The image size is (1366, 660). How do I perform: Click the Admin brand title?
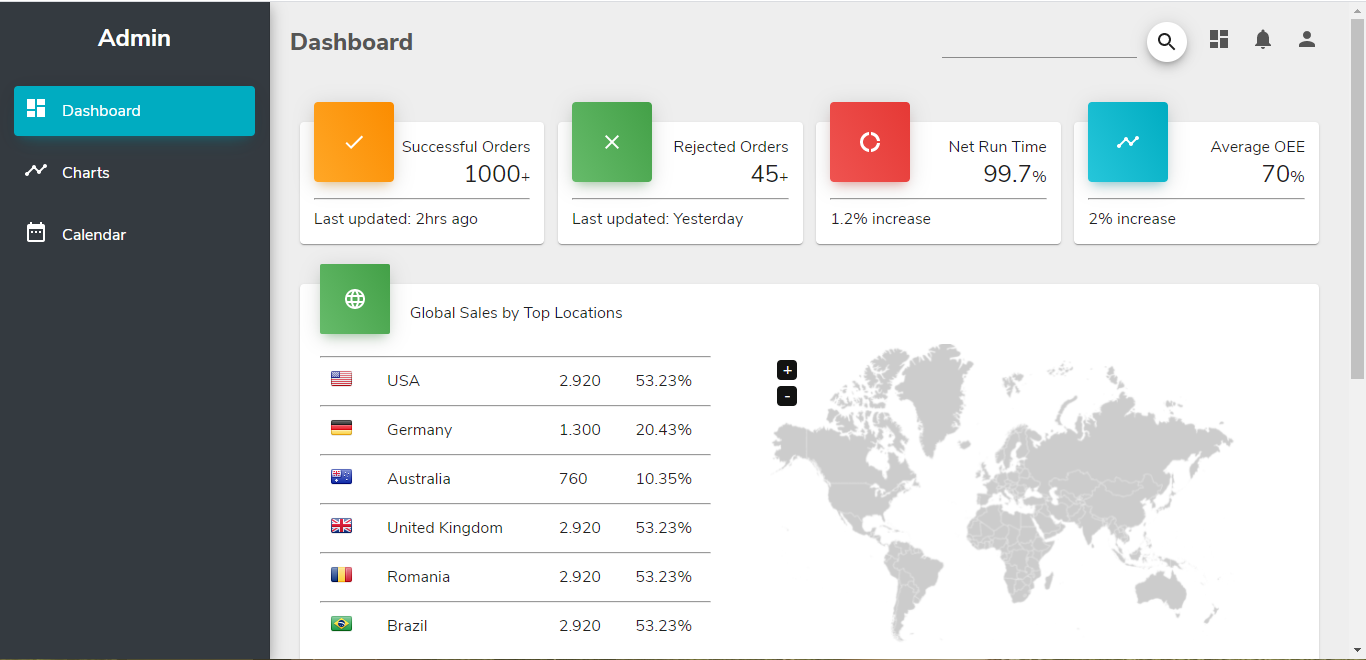[134, 38]
